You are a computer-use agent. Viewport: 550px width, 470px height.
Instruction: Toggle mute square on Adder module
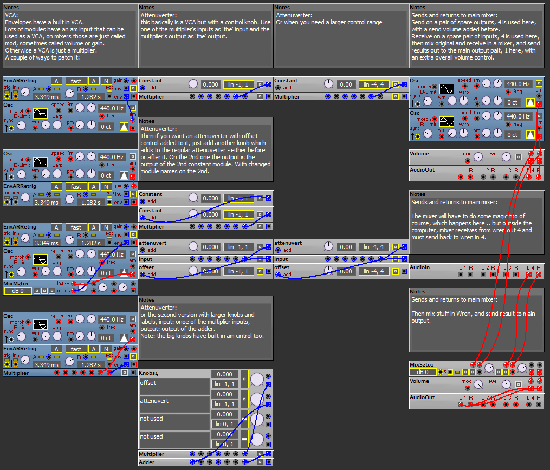[260, 462]
